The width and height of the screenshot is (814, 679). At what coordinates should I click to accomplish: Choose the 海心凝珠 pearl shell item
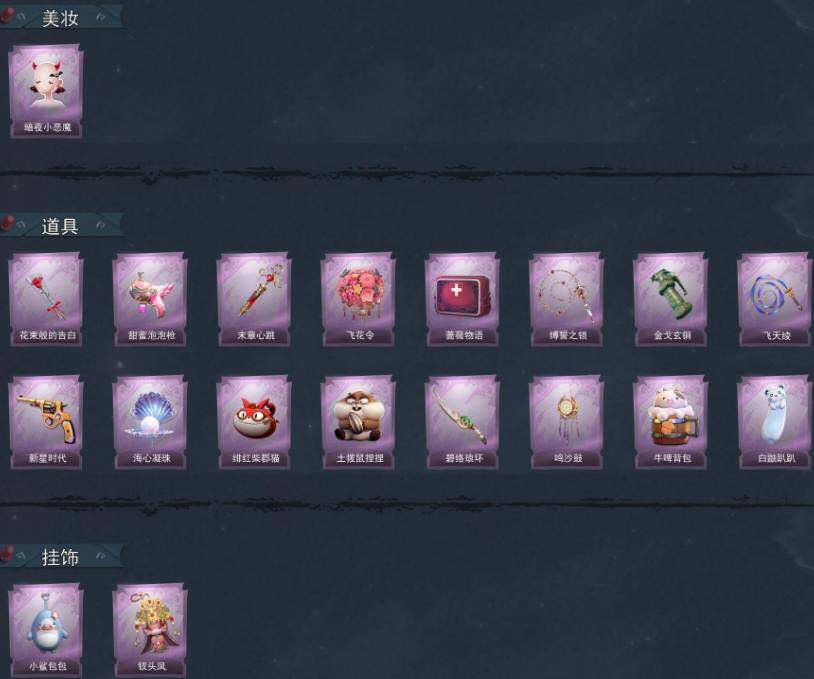pos(151,423)
